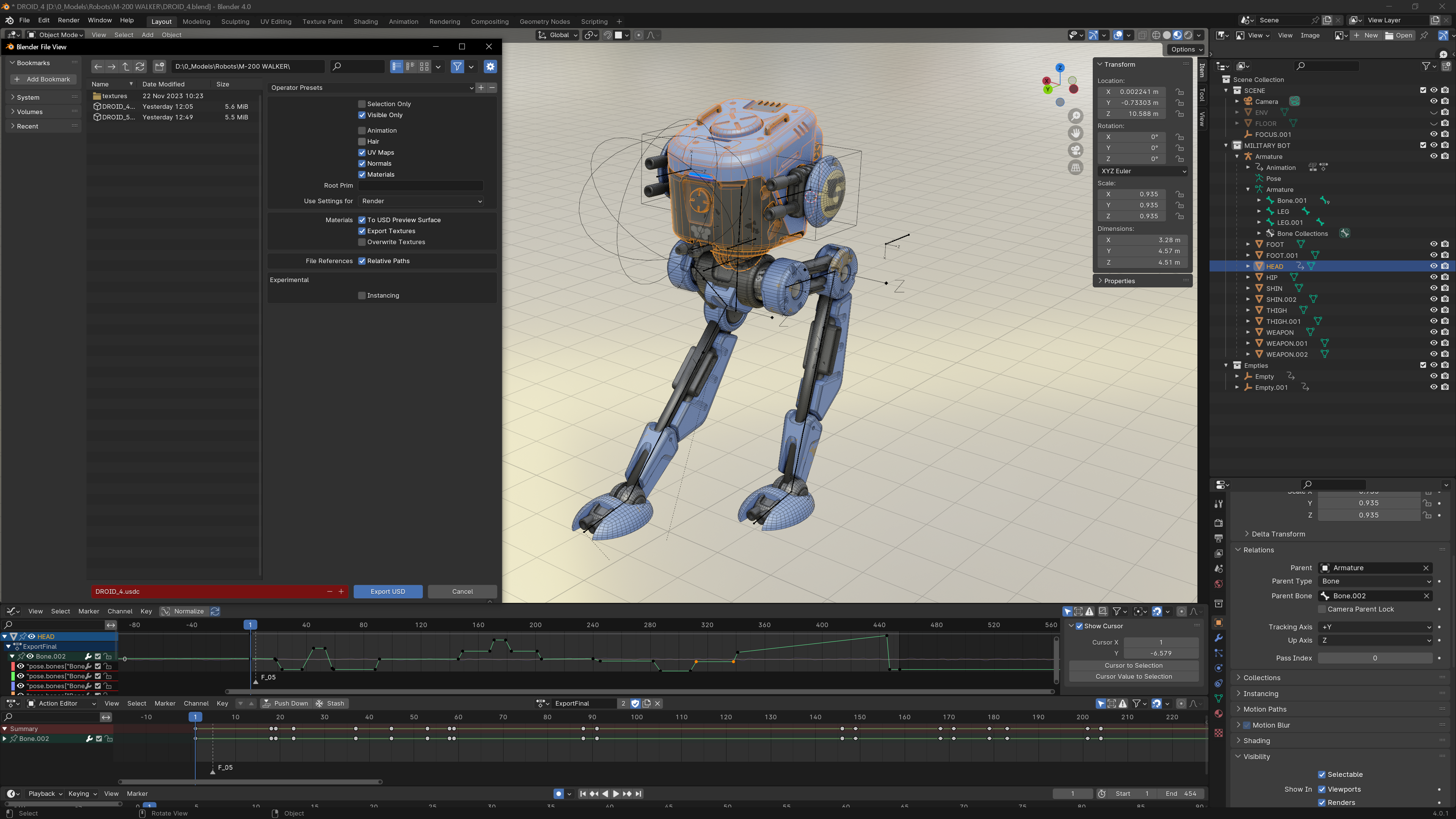Switch to vertical list display mode
This screenshot has height=819, width=1456.
click(397, 67)
